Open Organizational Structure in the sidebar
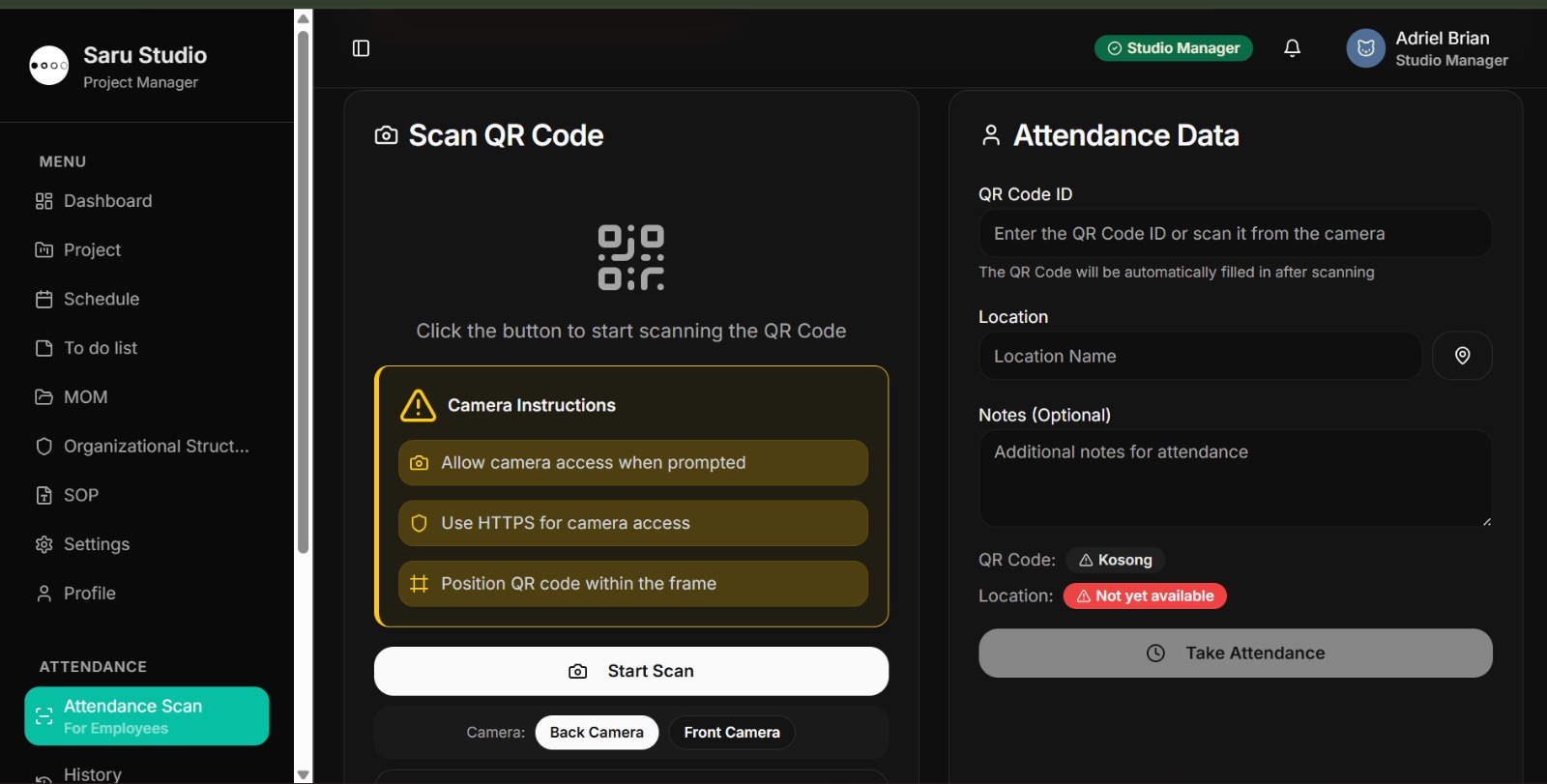This screenshot has height=784, width=1547. click(x=147, y=447)
